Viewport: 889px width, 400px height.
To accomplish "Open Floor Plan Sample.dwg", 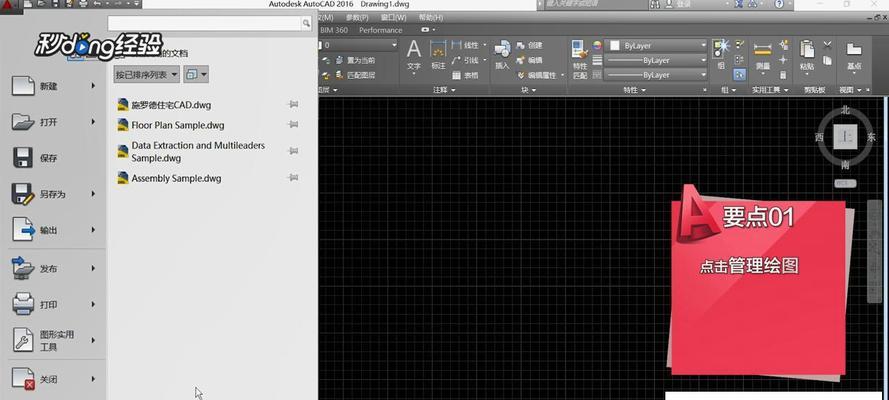I will [171, 125].
